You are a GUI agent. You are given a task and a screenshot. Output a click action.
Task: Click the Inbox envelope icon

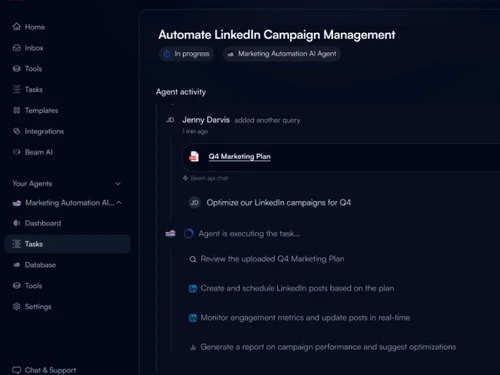pos(17,48)
